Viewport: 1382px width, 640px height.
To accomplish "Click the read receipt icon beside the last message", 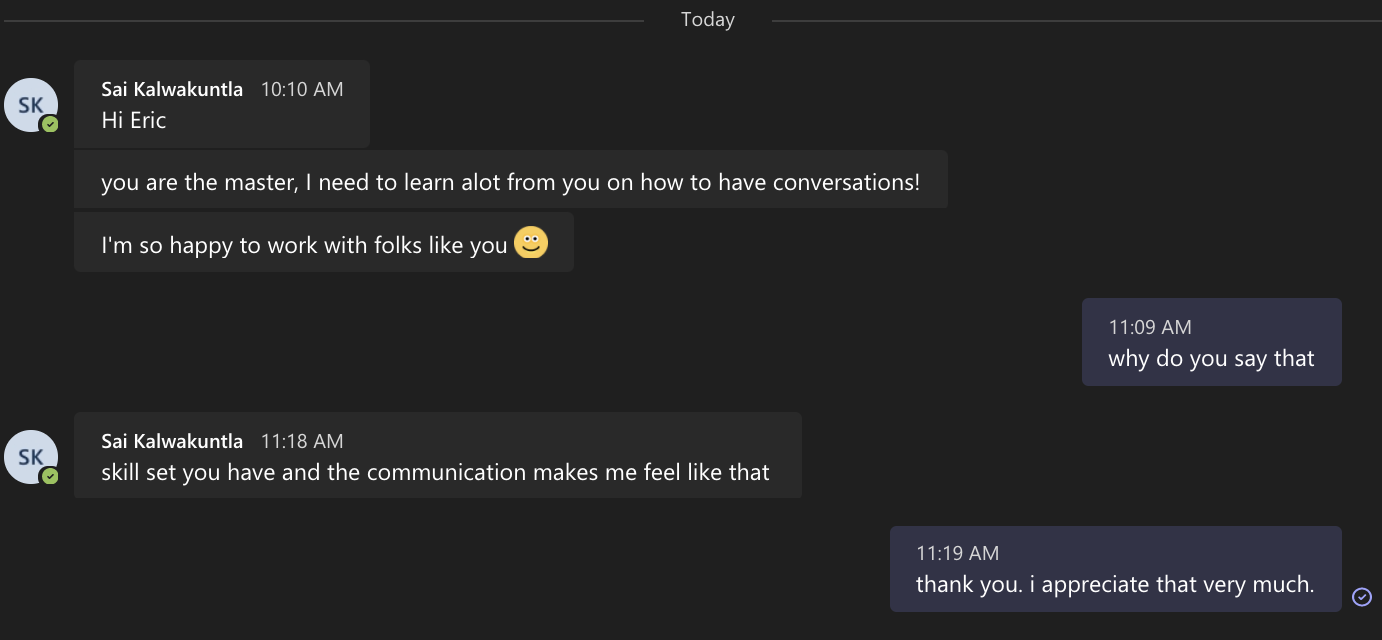I will tap(1361, 597).
